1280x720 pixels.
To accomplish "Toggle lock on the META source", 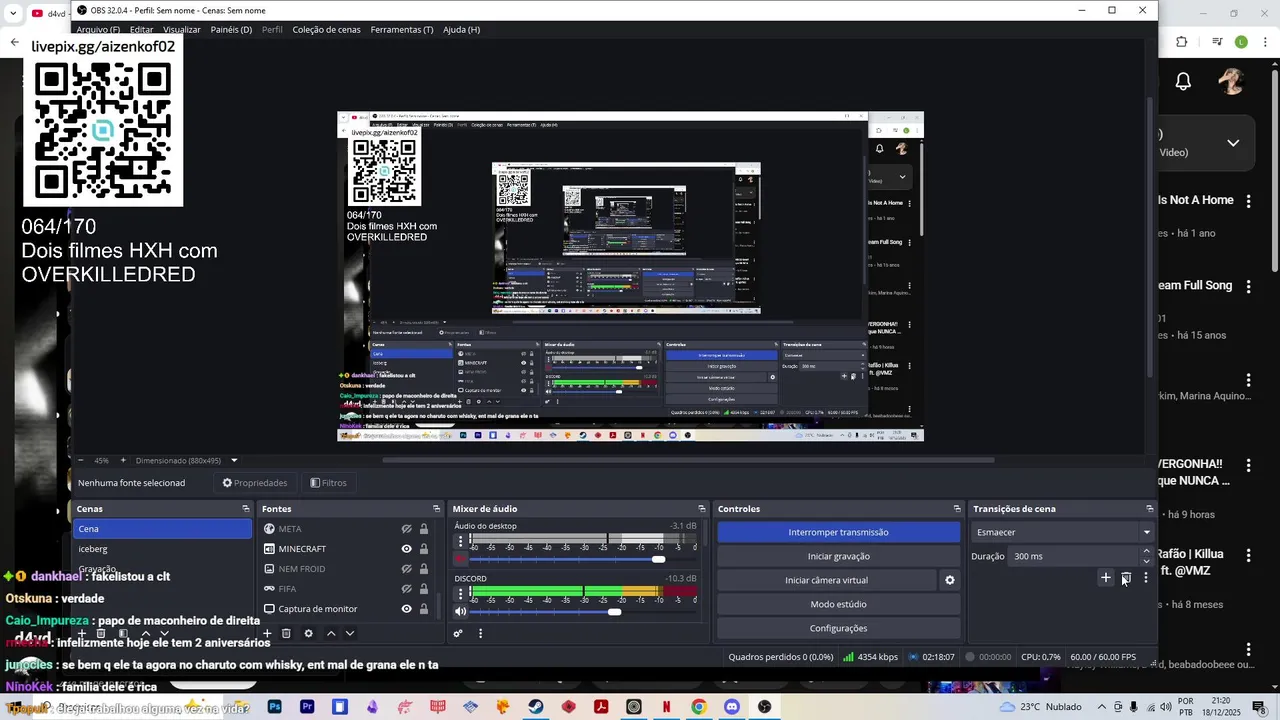I will pos(424,529).
